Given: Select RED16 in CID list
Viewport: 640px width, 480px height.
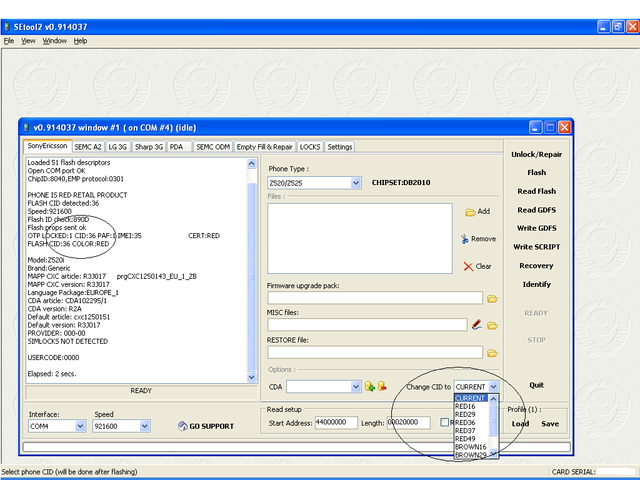Looking at the screenshot, I should pyautogui.click(x=471, y=407).
